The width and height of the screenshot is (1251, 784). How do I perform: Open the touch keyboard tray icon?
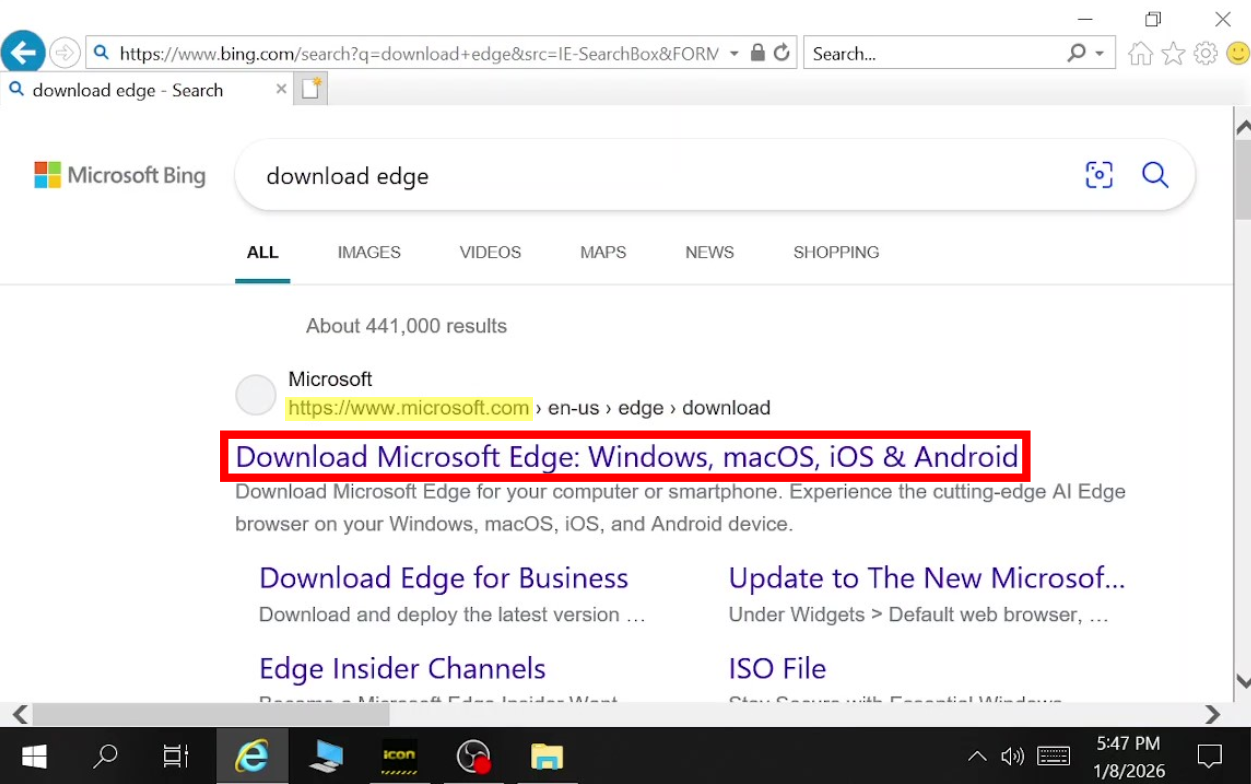point(1054,756)
